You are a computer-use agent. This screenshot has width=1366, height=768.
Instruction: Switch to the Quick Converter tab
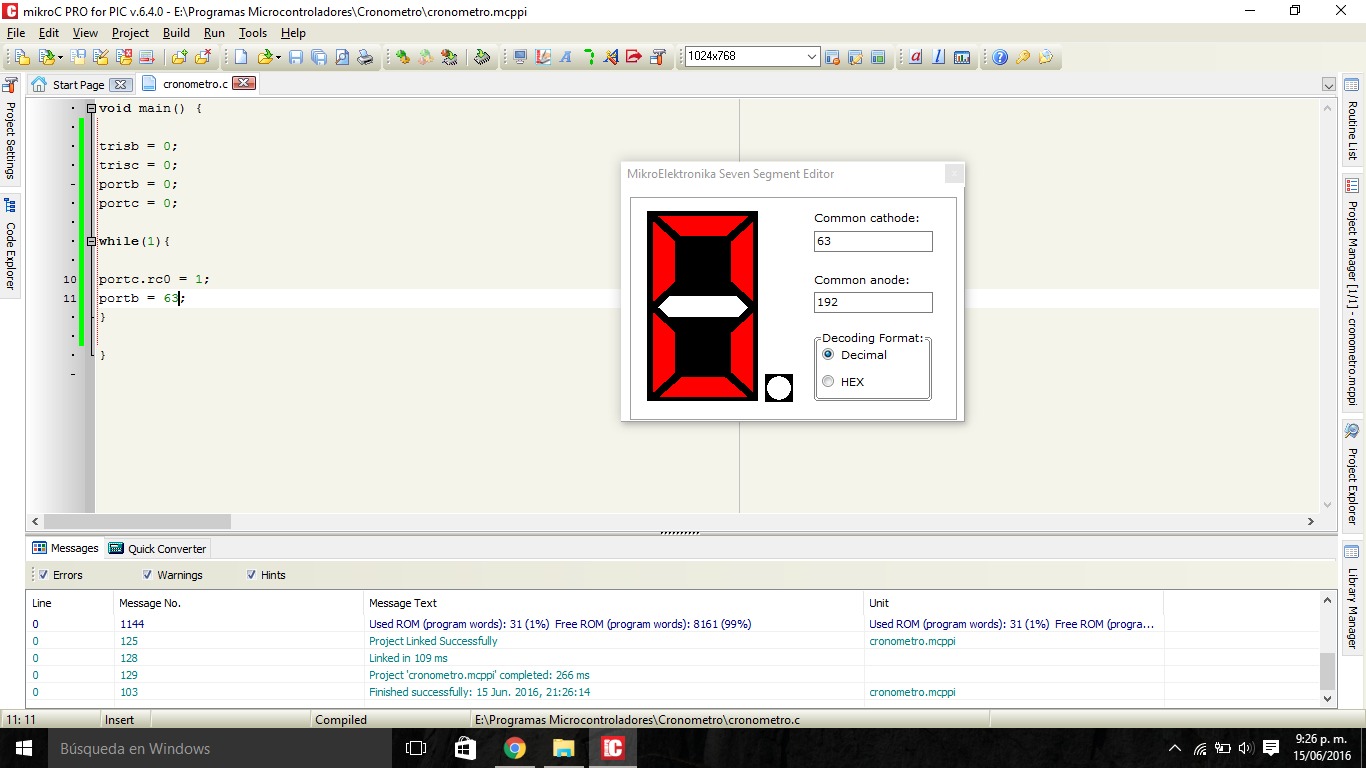pos(158,548)
